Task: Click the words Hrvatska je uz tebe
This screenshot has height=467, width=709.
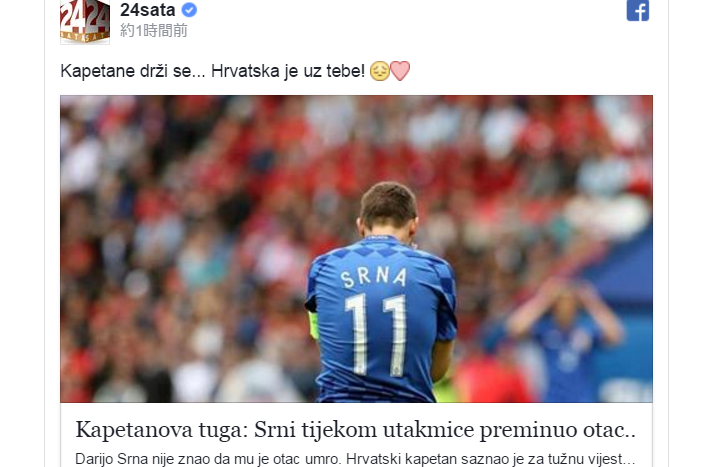Action: point(288,71)
